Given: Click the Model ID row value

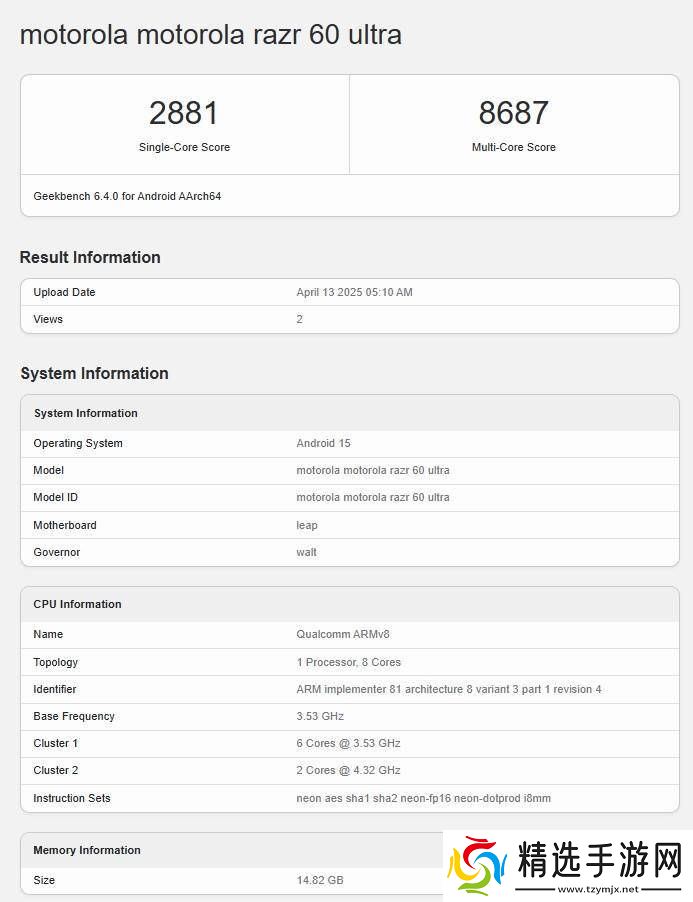Looking at the screenshot, I should (372, 497).
